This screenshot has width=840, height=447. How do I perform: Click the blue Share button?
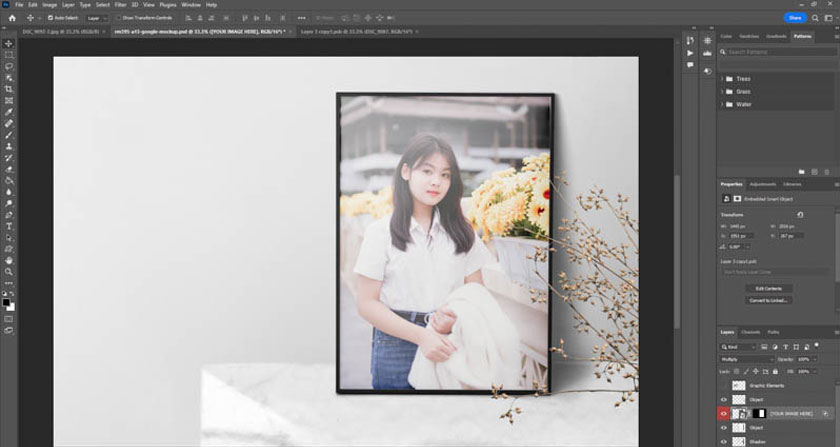pyautogui.click(x=795, y=18)
